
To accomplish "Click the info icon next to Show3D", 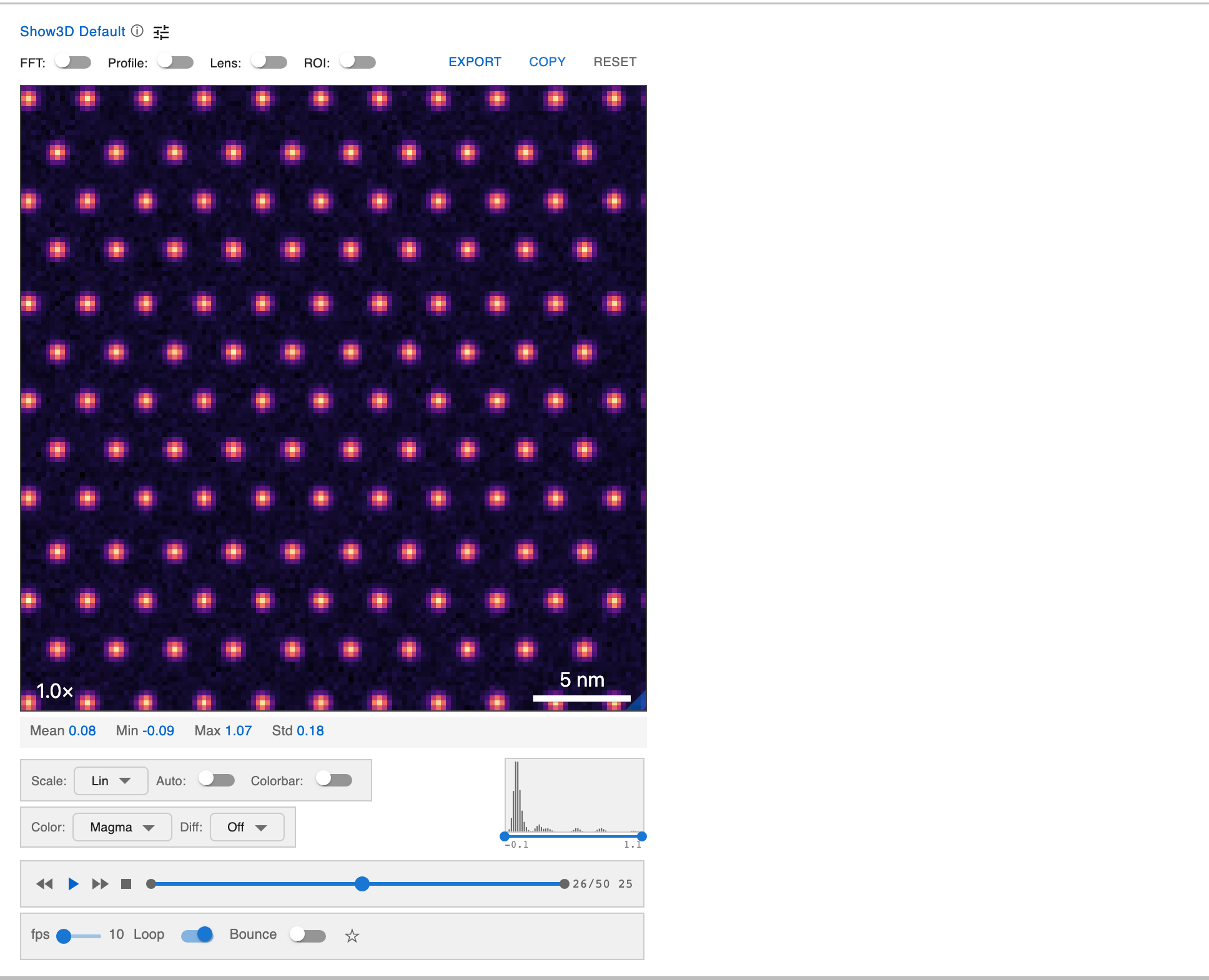I will pyautogui.click(x=137, y=32).
